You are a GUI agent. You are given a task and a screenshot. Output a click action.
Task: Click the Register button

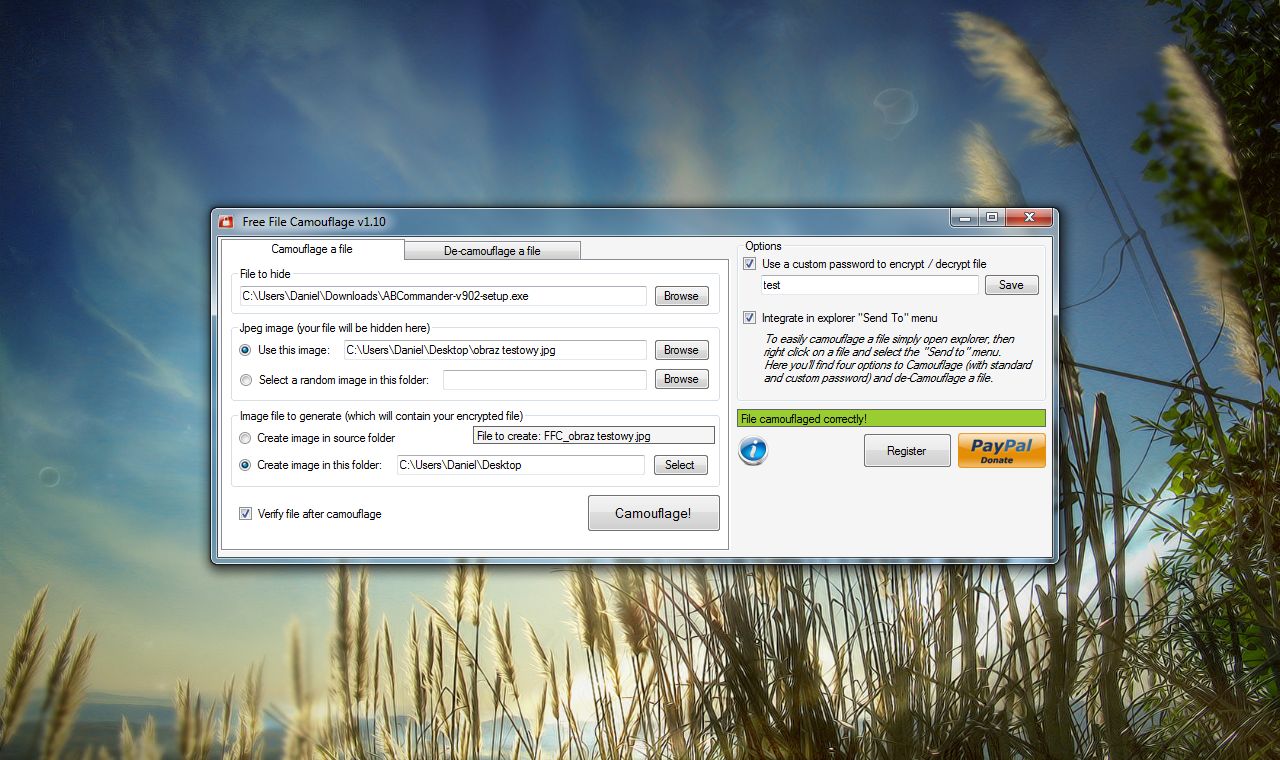[x=907, y=451]
